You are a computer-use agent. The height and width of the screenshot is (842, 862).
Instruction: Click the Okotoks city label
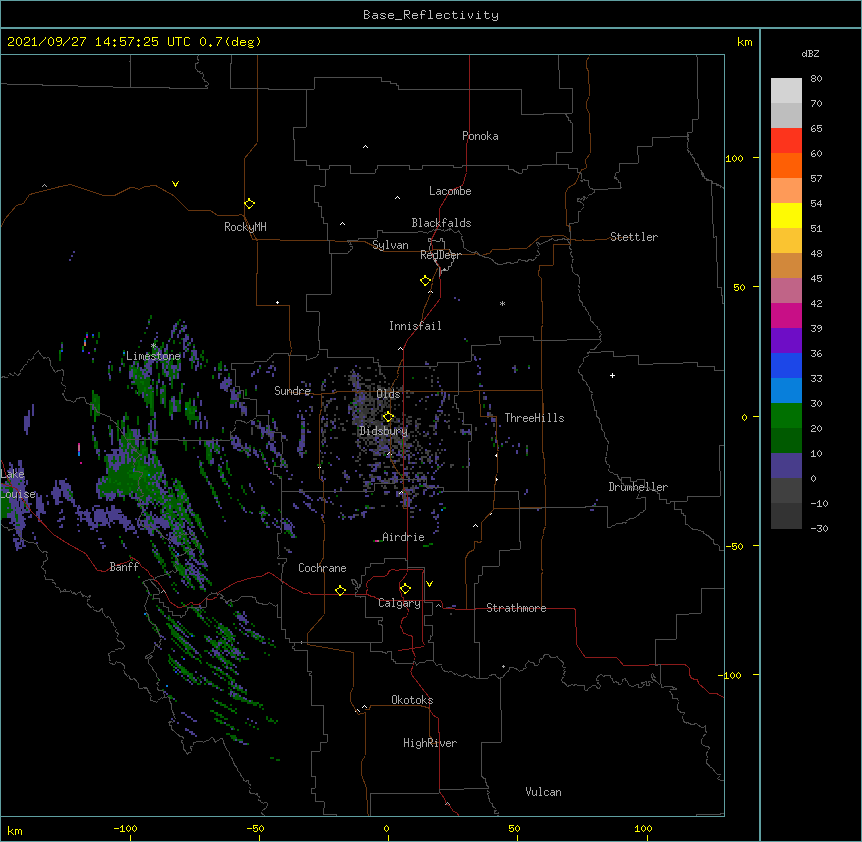click(412, 700)
